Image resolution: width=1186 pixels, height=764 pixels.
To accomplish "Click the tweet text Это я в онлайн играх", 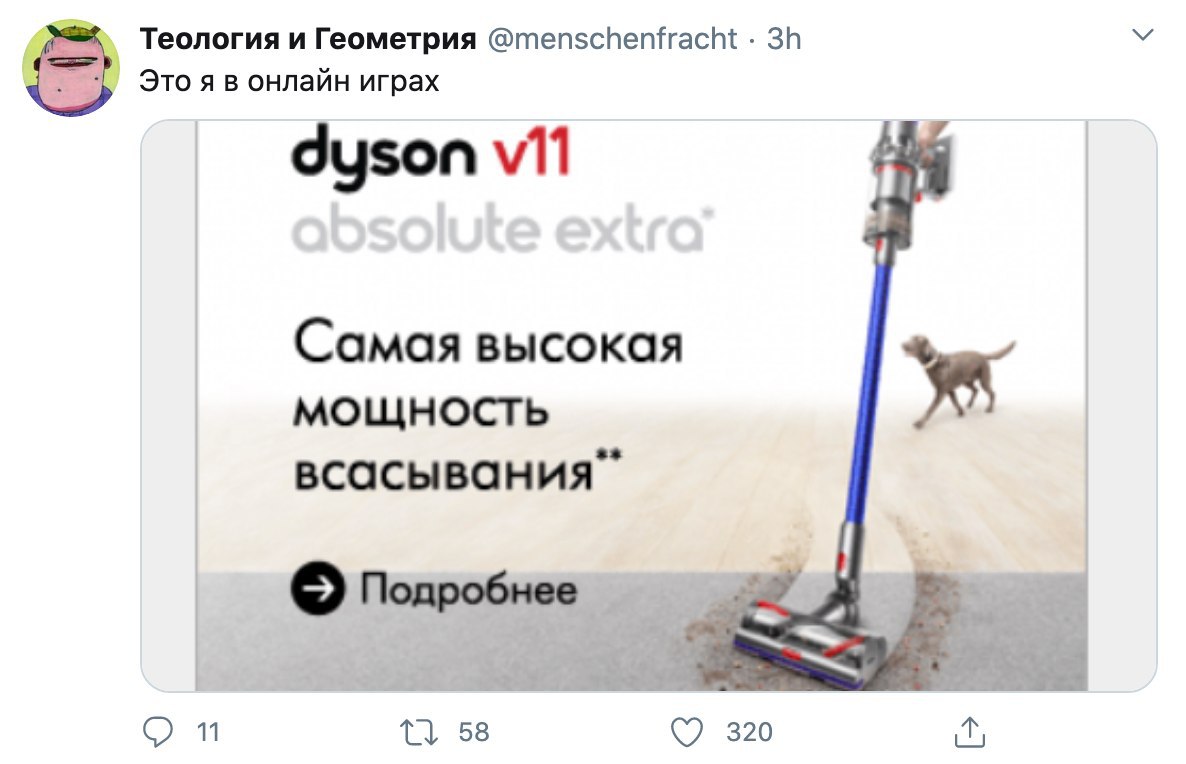I will tap(289, 81).
